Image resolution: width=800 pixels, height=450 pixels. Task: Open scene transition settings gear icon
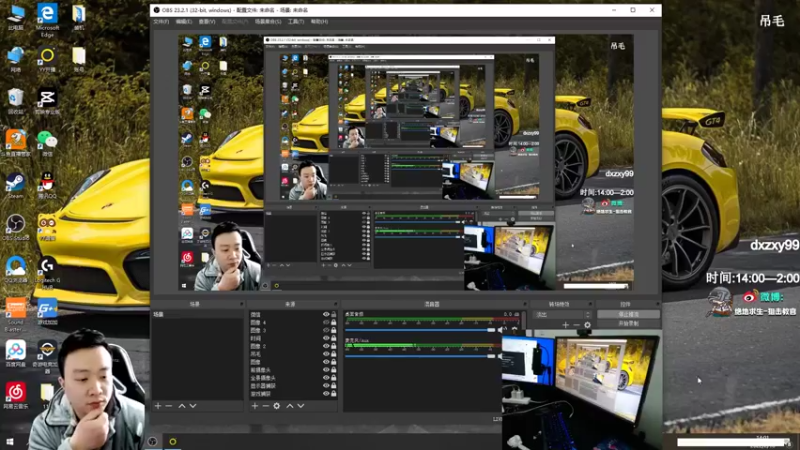(587, 325)
